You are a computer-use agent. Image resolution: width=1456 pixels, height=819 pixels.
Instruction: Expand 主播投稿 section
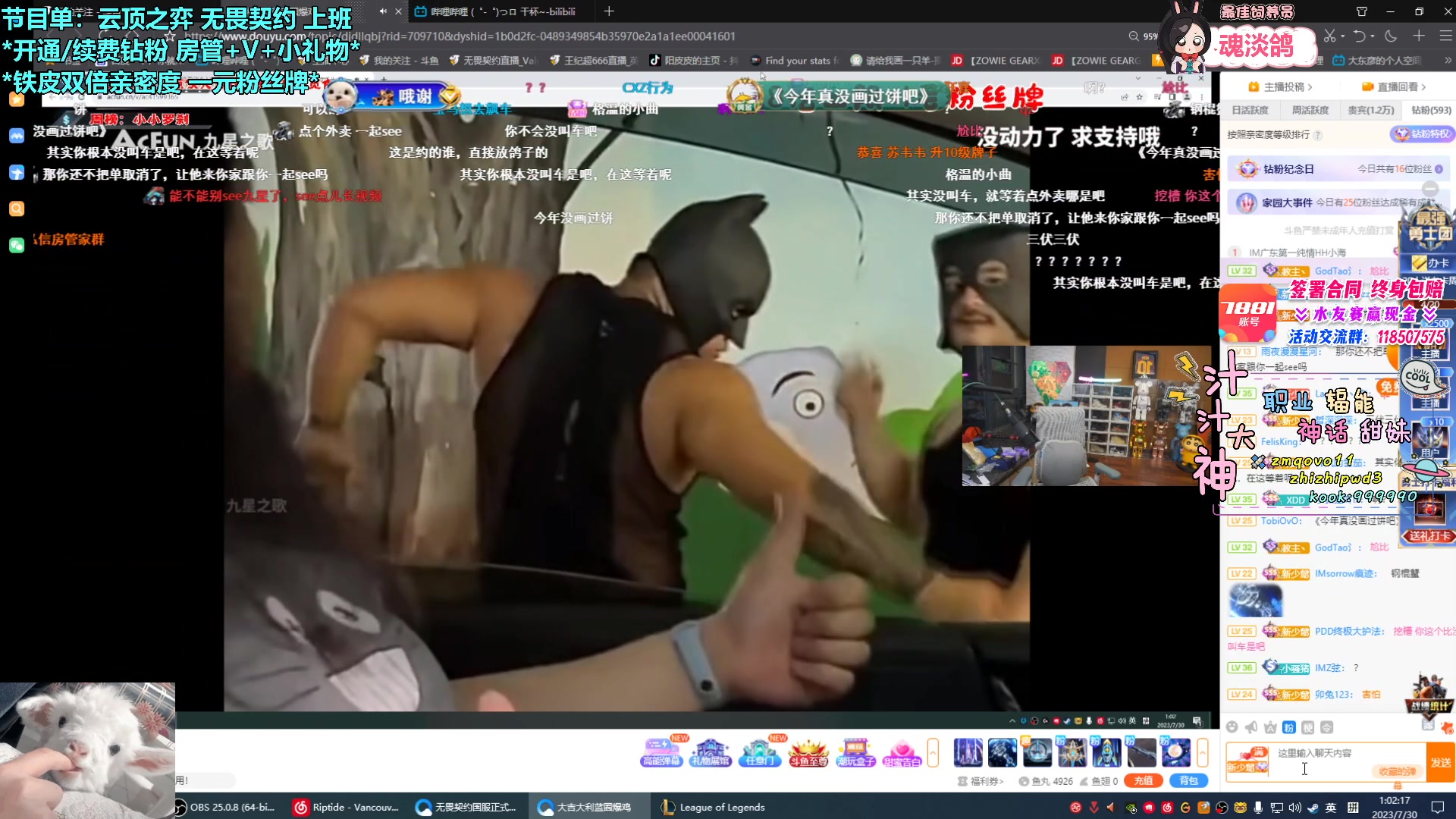coord(1281,86)
